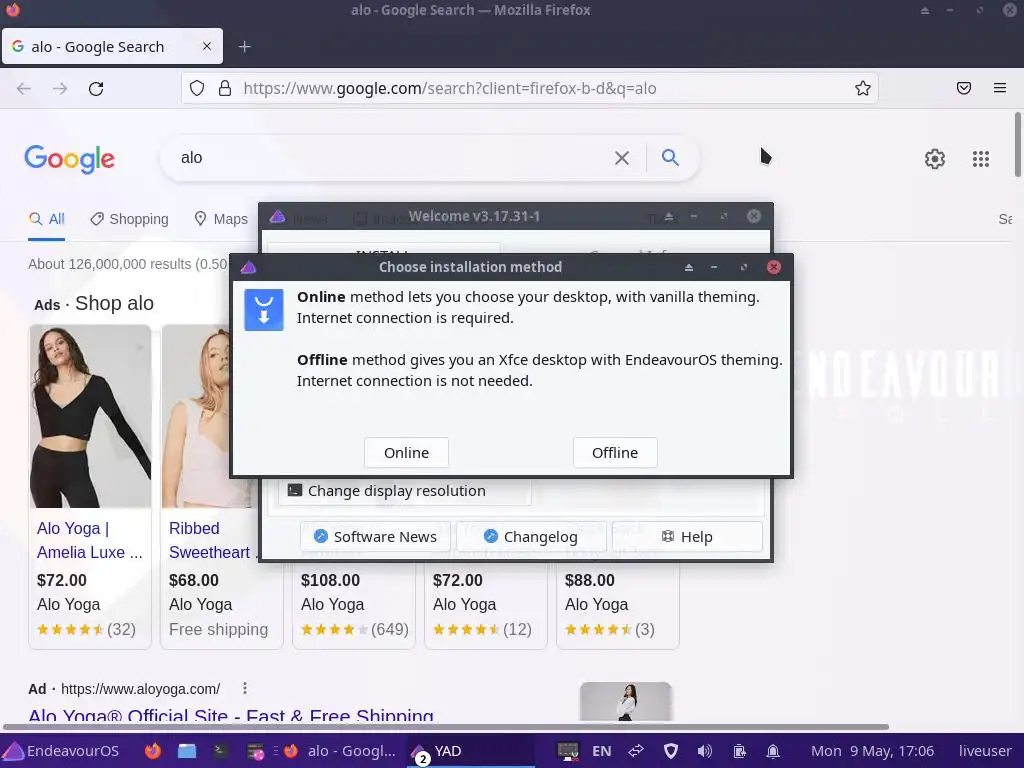This screenshot has height=768, width=1024.
Task: Click the keep-above arrow of installation dialog
Action: tap(688, 267)
